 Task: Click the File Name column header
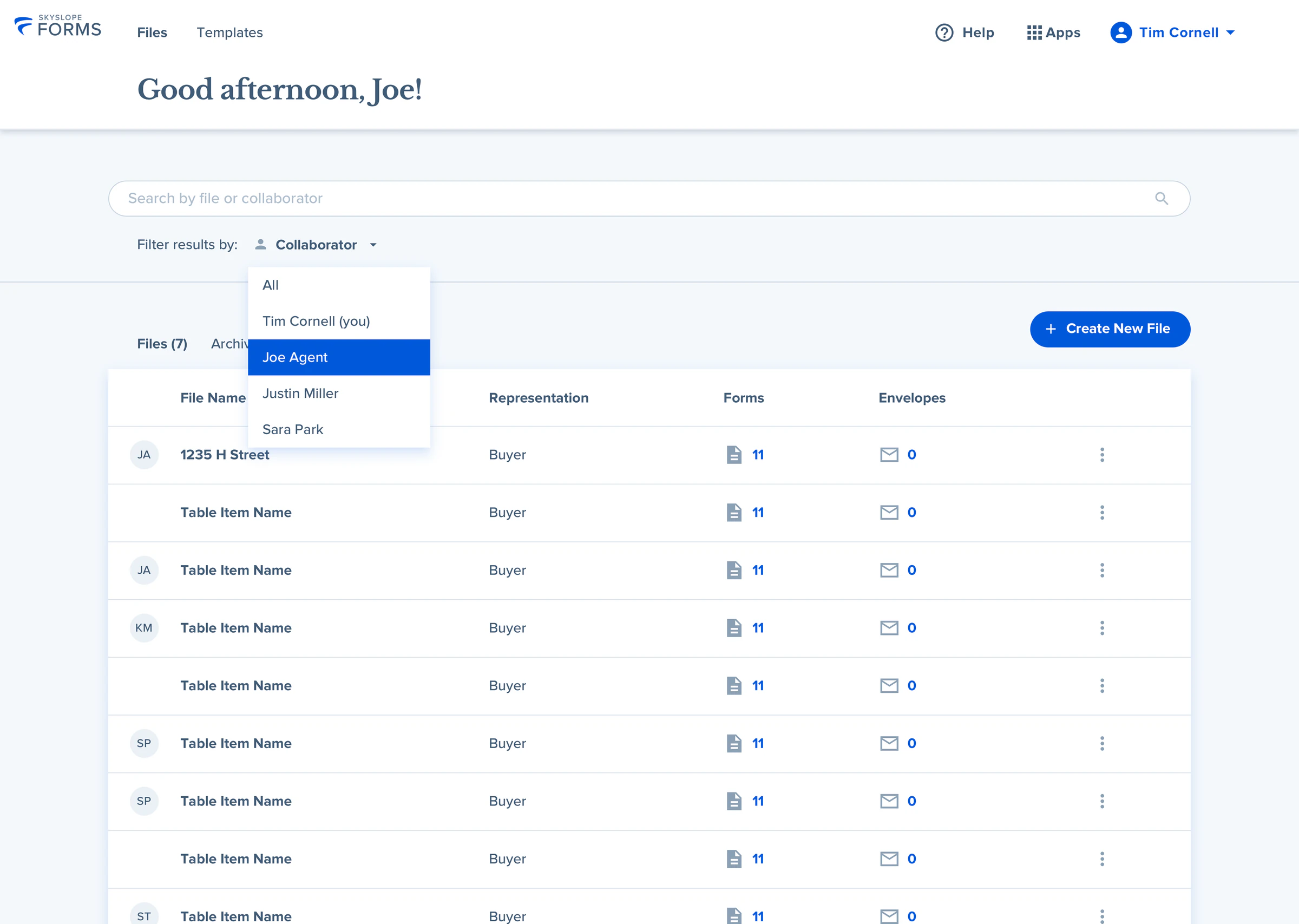[x=213, y=398]
